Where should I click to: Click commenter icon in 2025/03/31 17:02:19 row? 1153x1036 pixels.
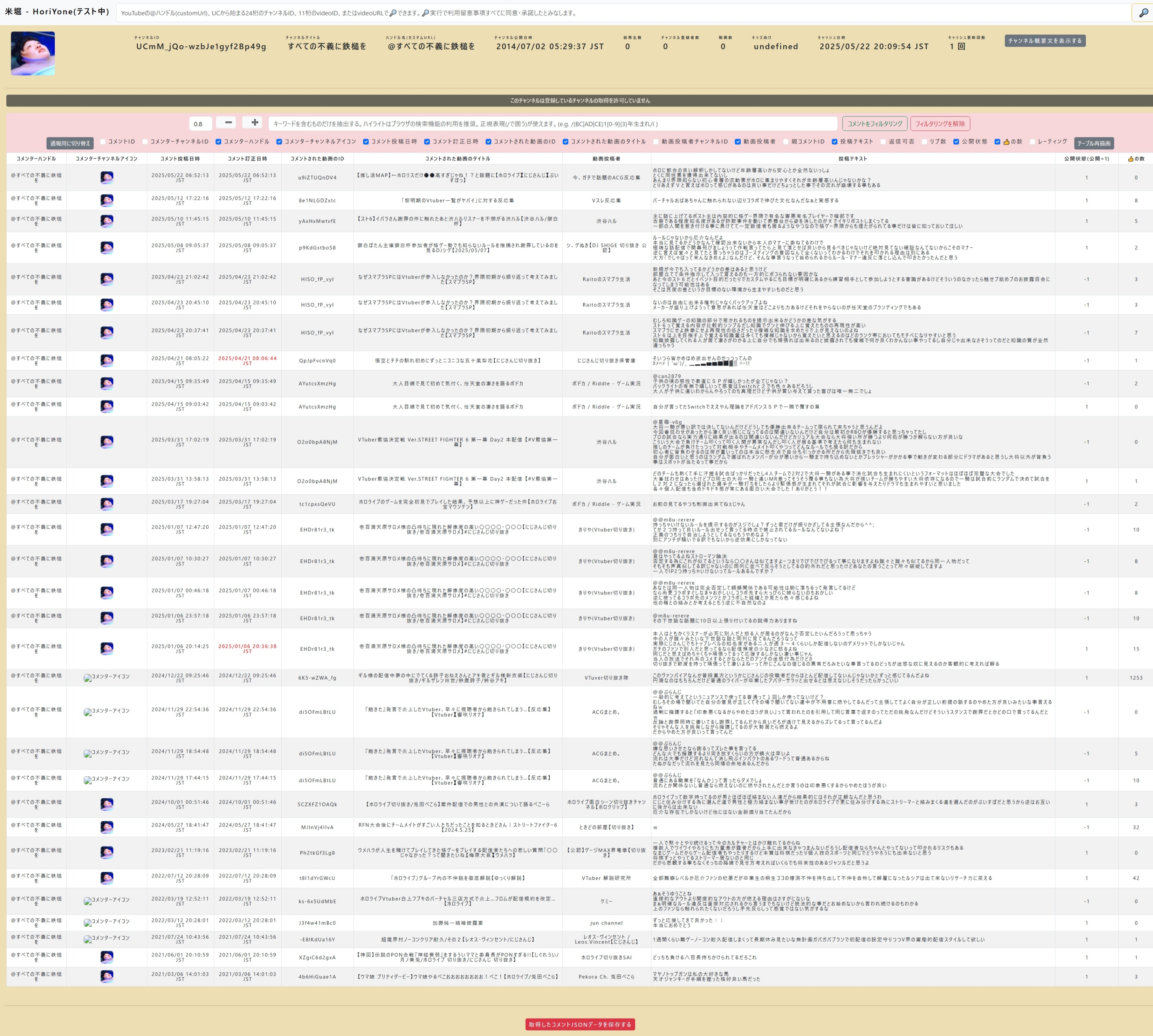[106, 442]
